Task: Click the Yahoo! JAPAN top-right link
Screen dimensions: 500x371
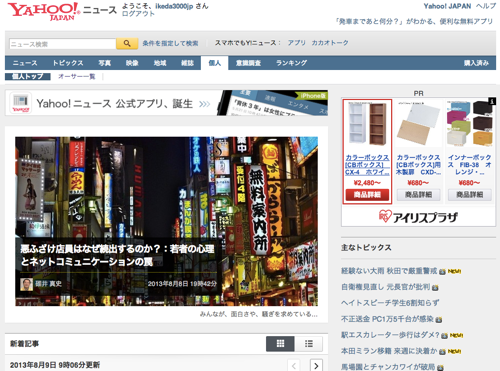Action: [447, 6]
